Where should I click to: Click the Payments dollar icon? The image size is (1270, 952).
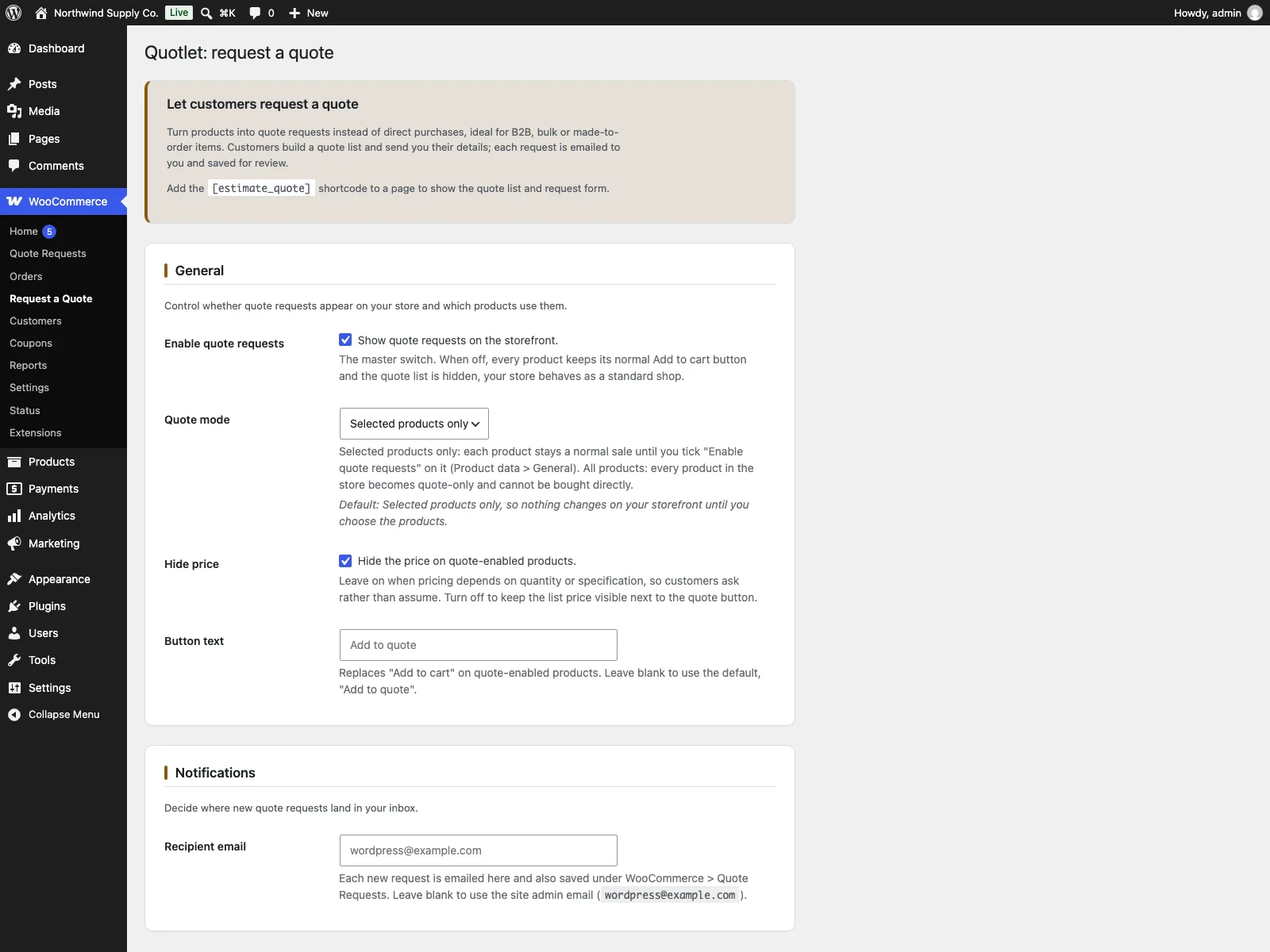point(14,489)
